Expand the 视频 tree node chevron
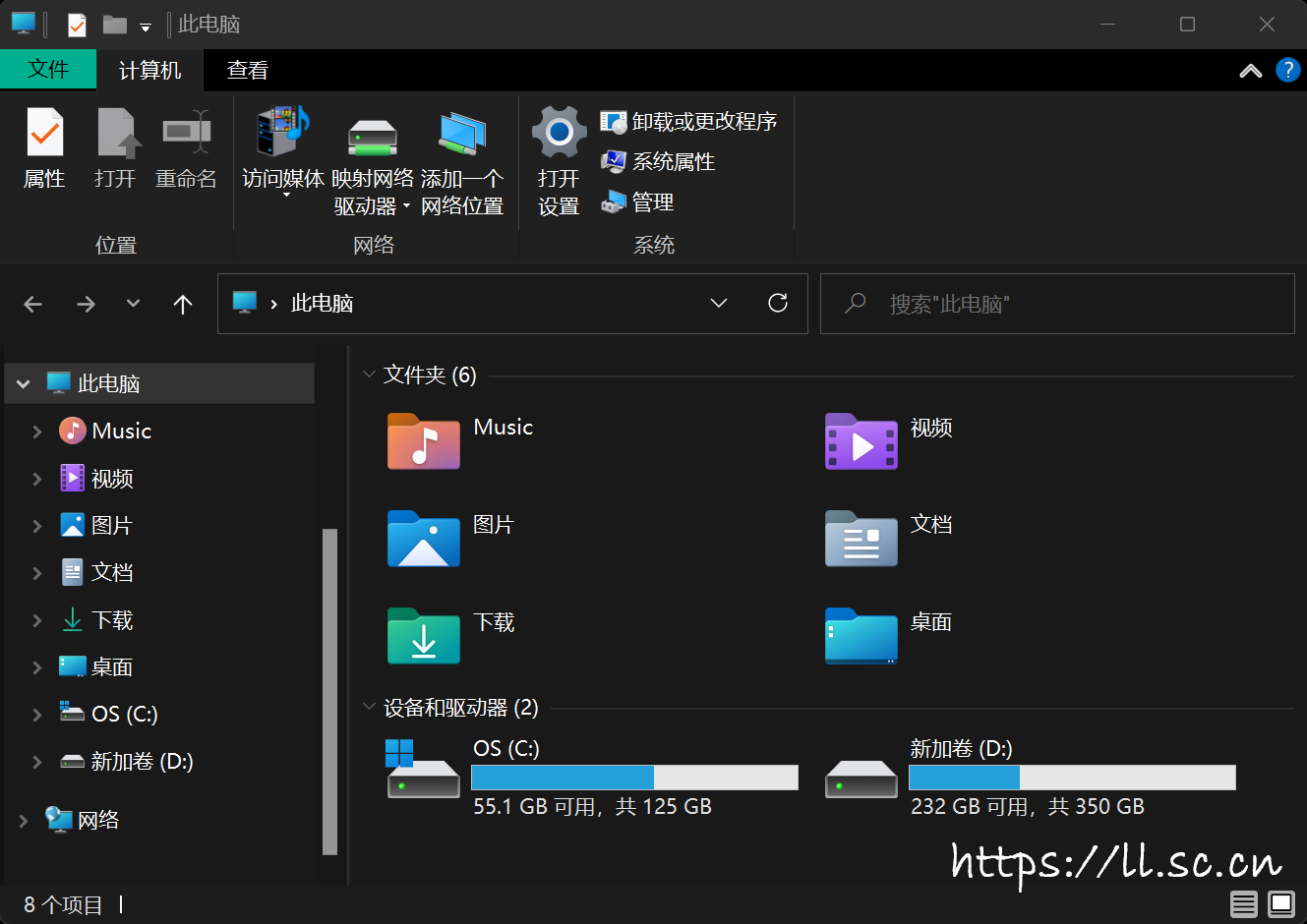Image resolution: width=1307 pixels, height=924 pixels. click(x=37, y=479)
